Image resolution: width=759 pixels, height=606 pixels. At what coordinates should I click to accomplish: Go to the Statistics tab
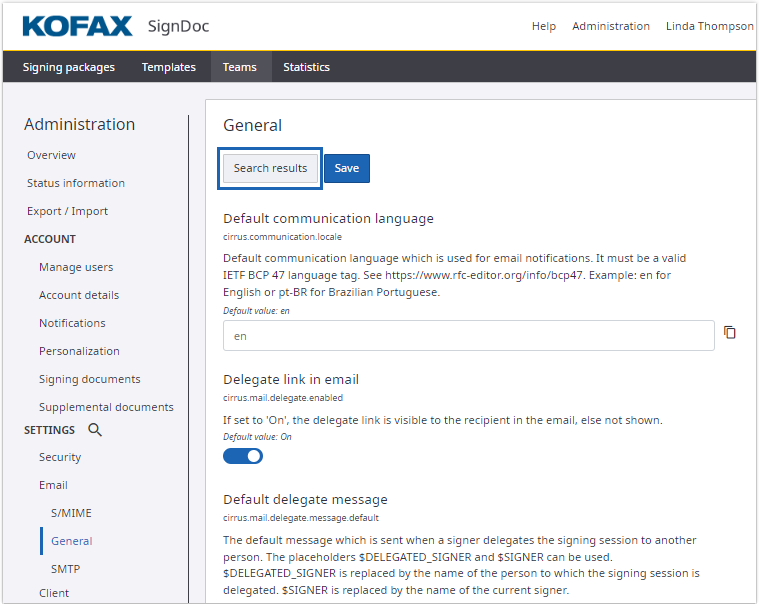[x=306, y=67]
